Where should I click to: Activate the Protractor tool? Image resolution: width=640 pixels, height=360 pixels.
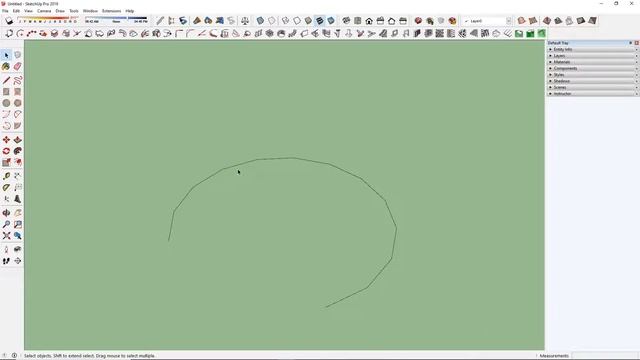6,188
